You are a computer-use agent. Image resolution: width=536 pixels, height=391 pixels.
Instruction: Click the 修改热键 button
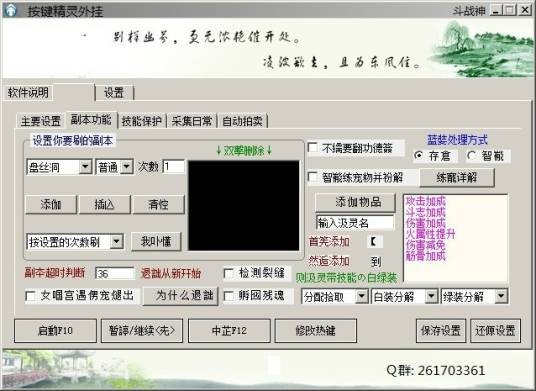pos(316,331)
